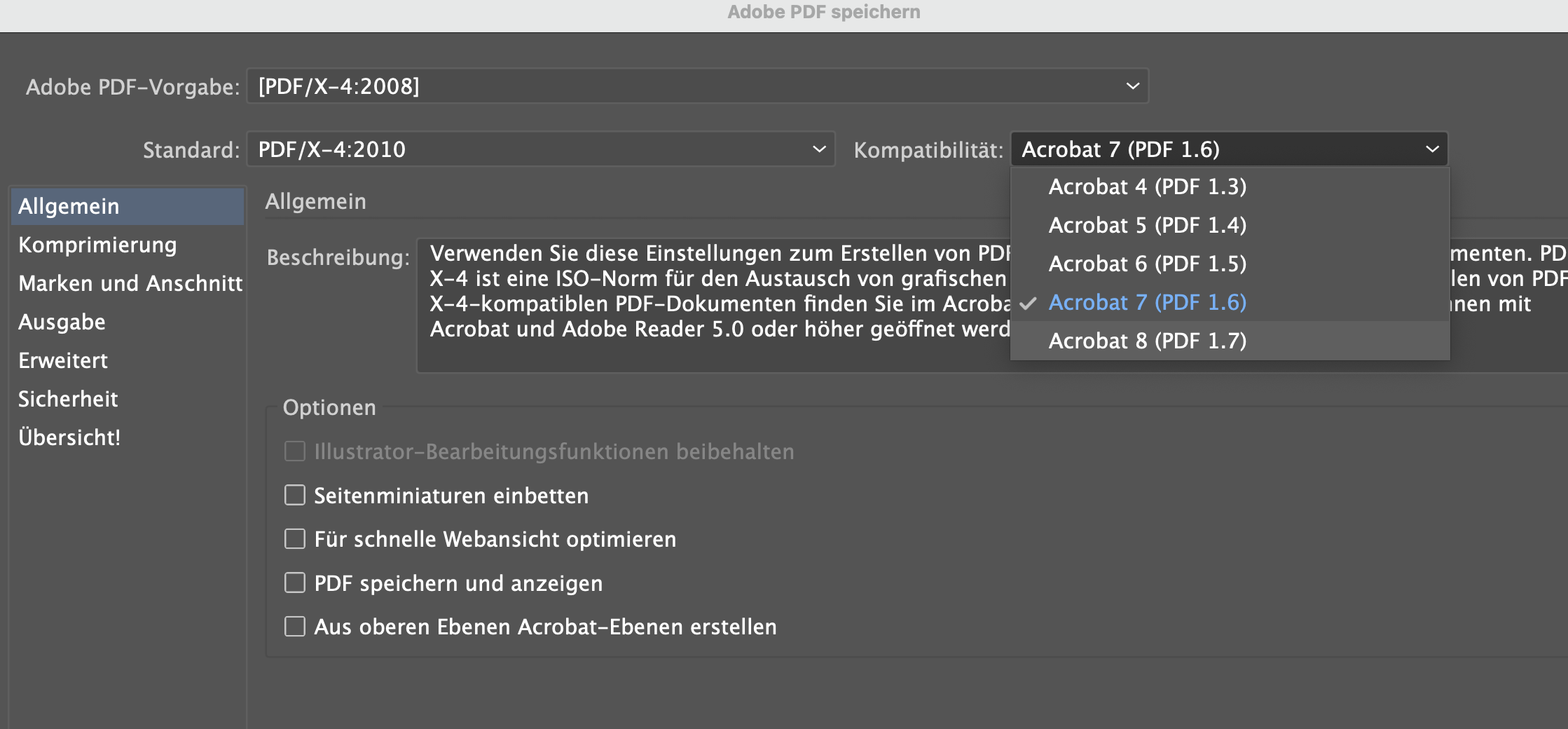Open Marken und Anschnitt settings
Screen dimensions: 1568x729
pyautogui.click(x=130, y=283)
